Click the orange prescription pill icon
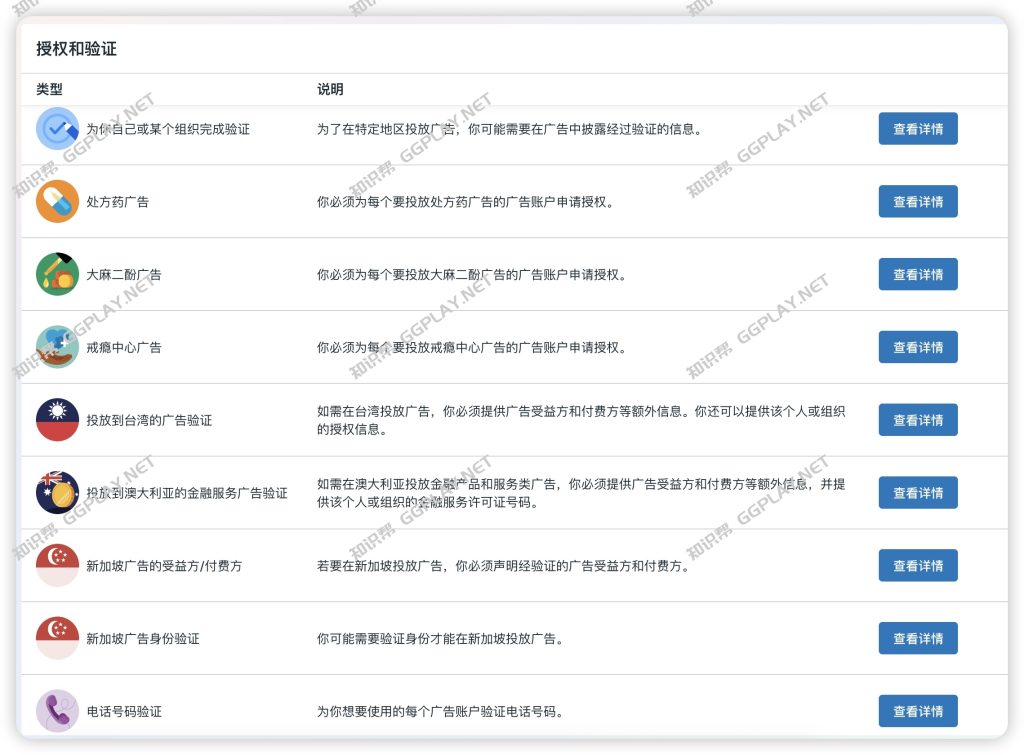This screenshot has height=755, width=1024. coord(57,201)
